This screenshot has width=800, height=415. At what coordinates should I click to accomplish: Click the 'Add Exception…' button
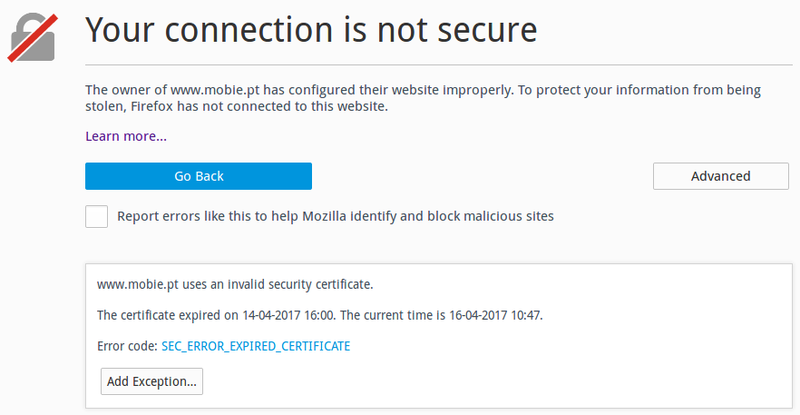[152, 381]
